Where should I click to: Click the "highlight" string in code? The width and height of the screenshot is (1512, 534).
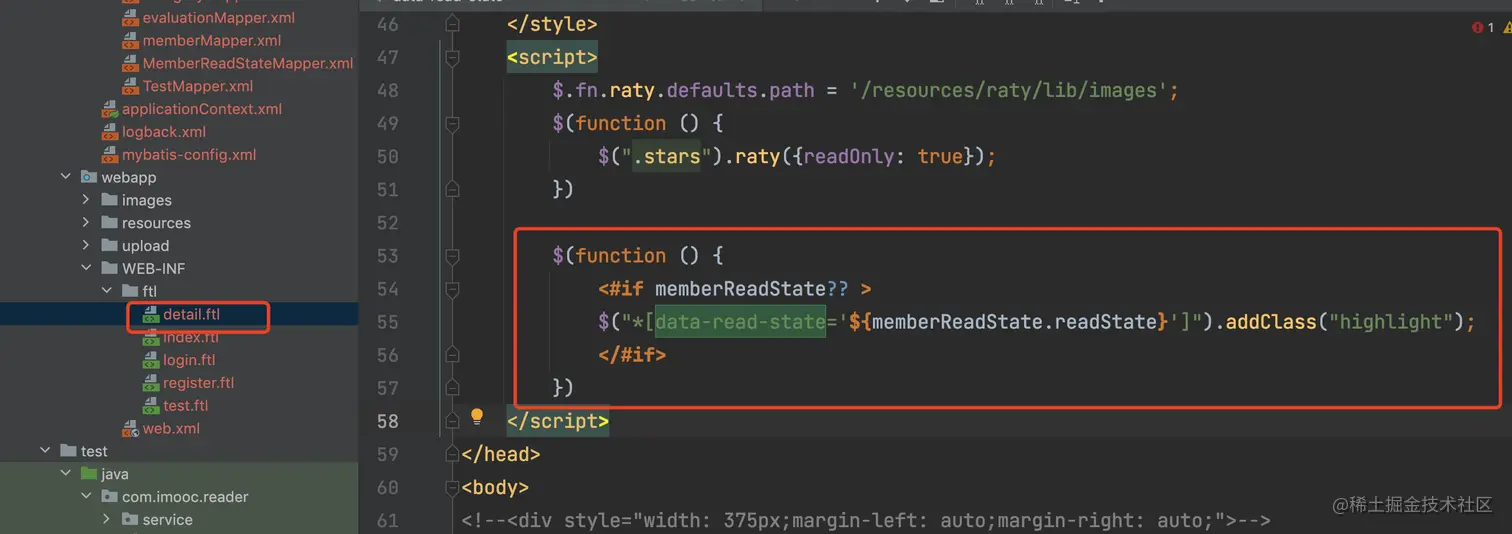click(x=1383, y=322)
